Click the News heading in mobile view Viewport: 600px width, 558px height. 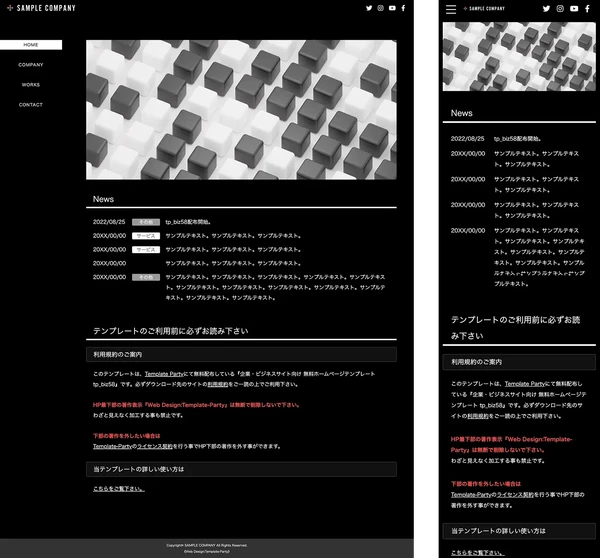point(461,113)
